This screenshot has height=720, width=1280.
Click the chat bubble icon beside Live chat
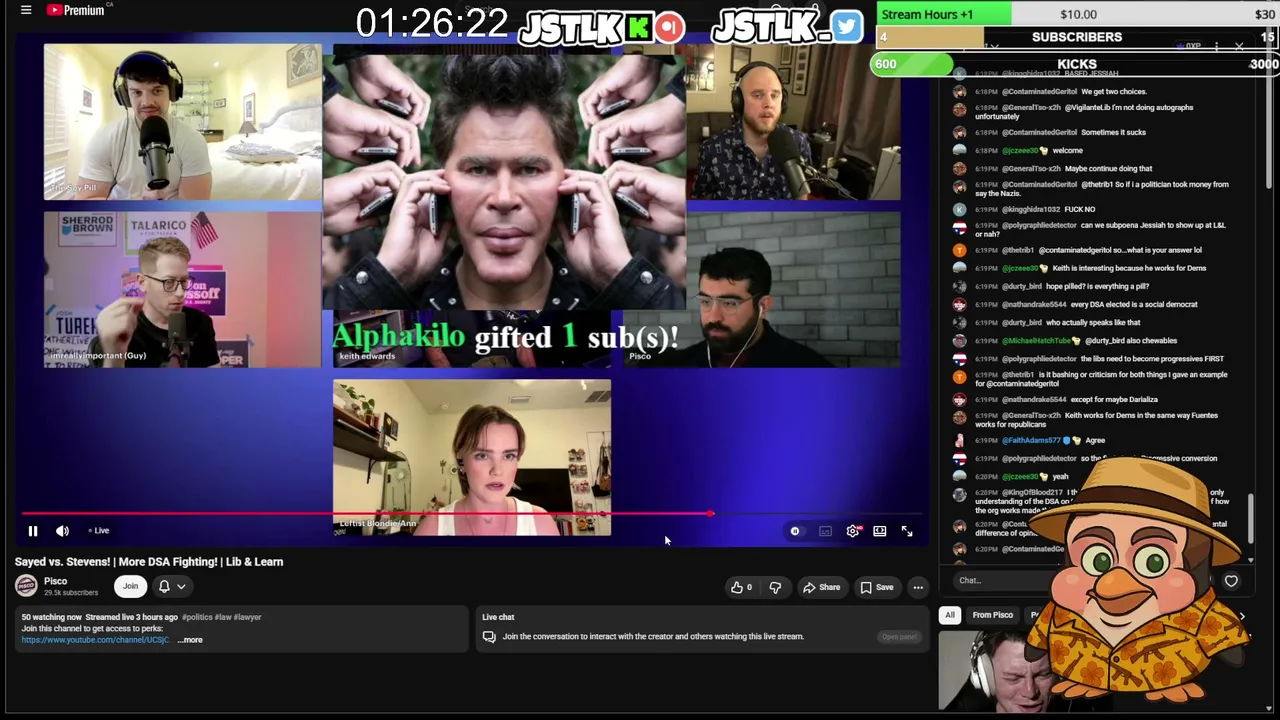click(489, 637)
